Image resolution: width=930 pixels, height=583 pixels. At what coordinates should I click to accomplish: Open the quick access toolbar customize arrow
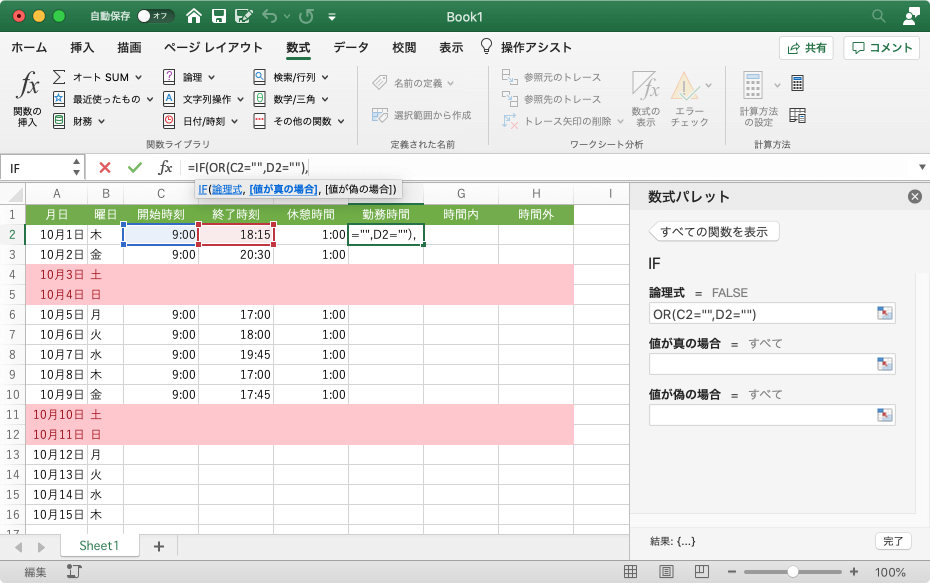click(332, 17)
